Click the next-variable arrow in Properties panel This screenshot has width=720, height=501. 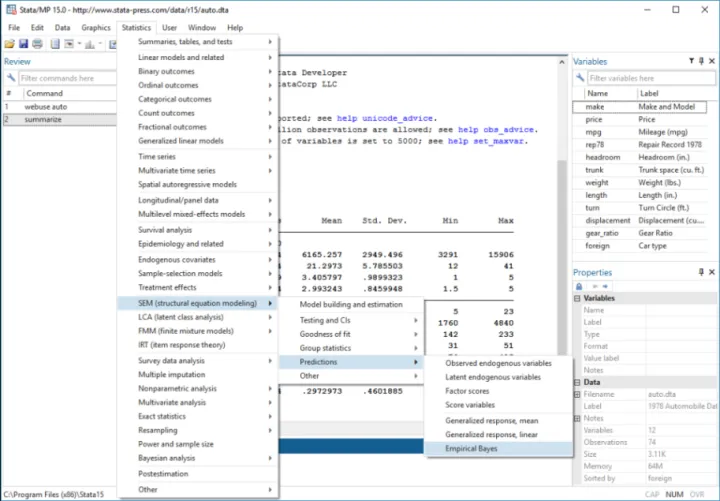click(x=605, y=286)
